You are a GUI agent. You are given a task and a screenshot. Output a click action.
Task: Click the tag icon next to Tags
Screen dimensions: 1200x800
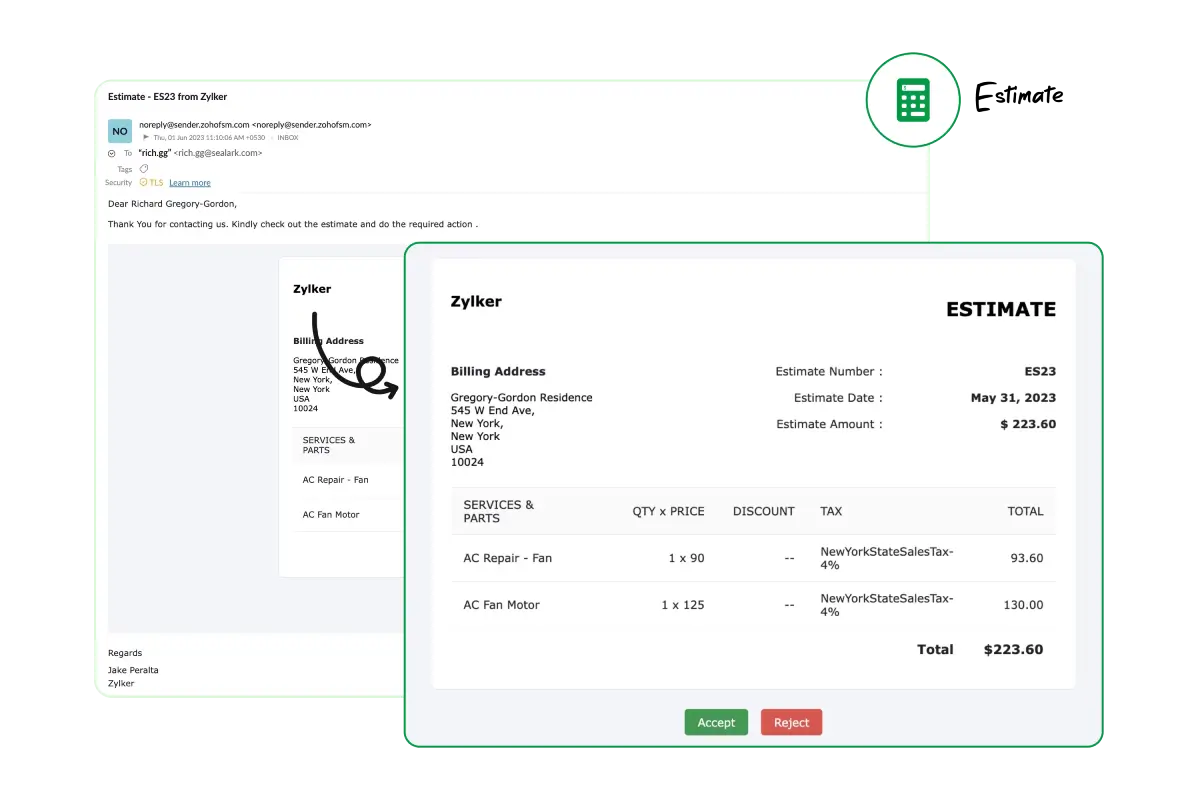pyautogui.click(x=144, y=169)
